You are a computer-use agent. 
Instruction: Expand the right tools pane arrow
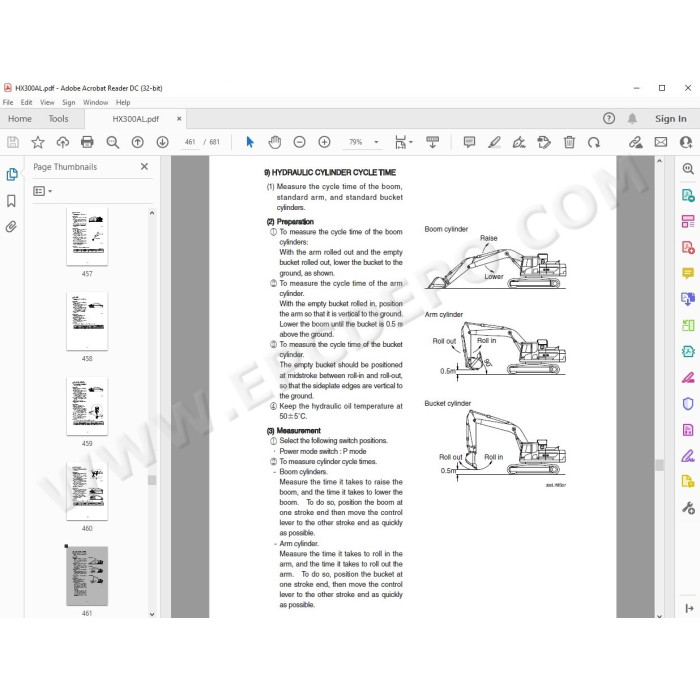(x=689, y=608)
